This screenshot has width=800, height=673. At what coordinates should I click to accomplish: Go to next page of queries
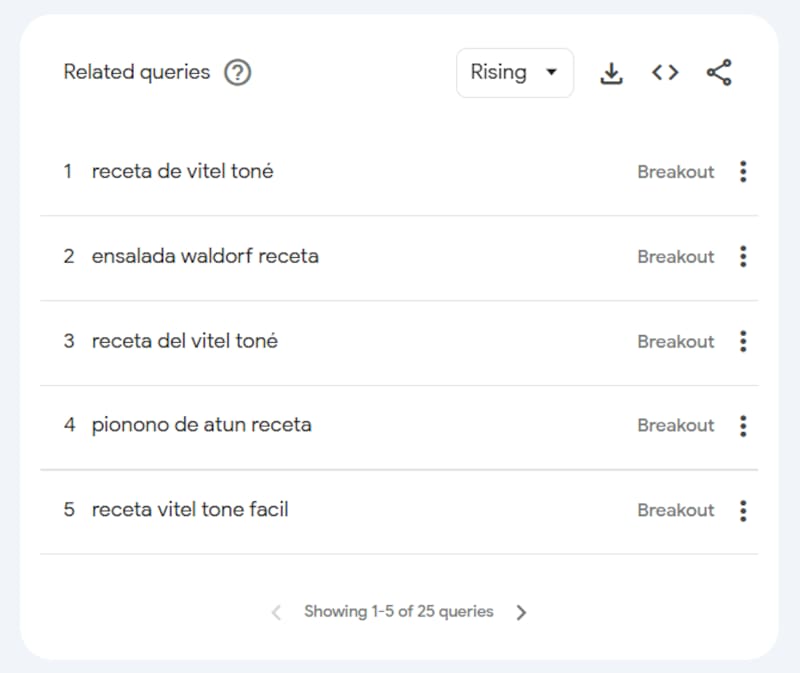521,613
